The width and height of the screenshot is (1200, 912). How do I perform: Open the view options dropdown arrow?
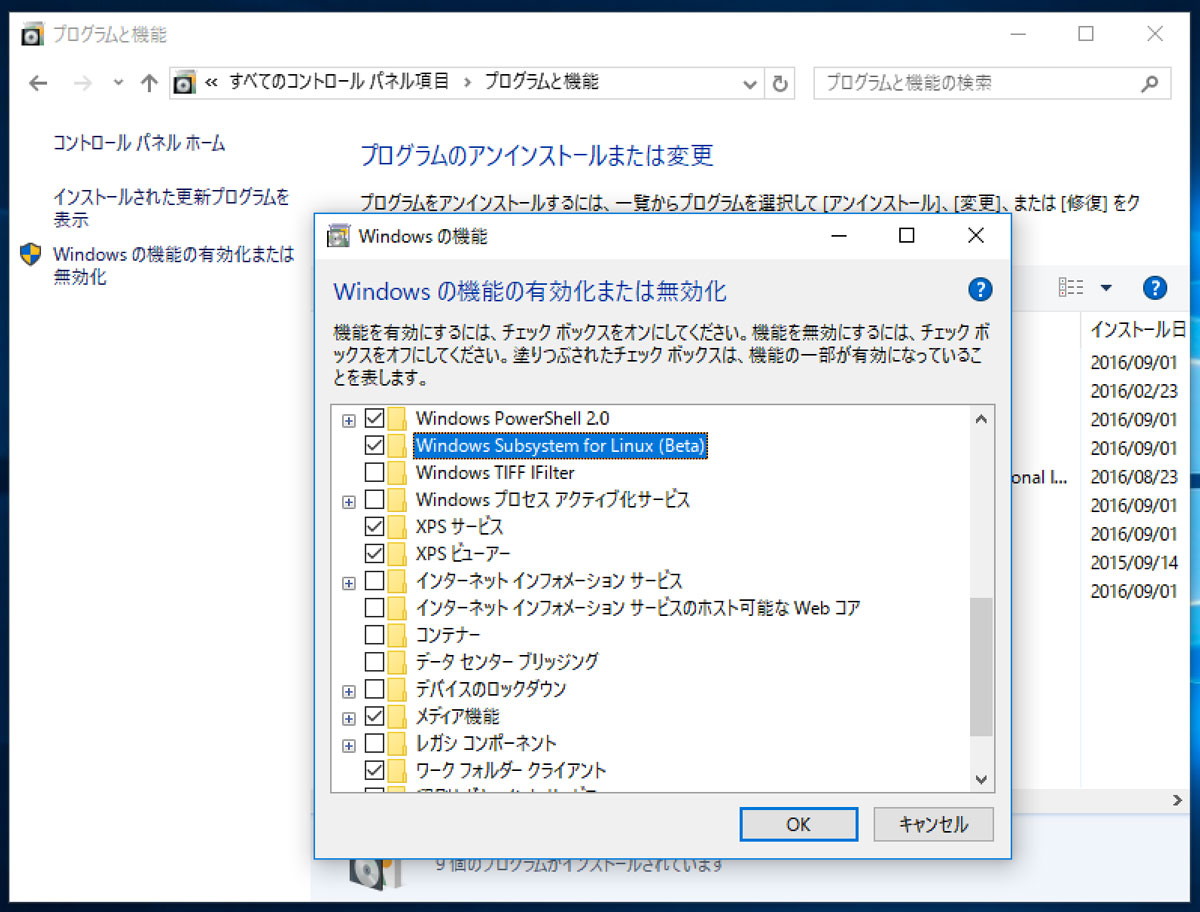click(x=1106, y=288)
